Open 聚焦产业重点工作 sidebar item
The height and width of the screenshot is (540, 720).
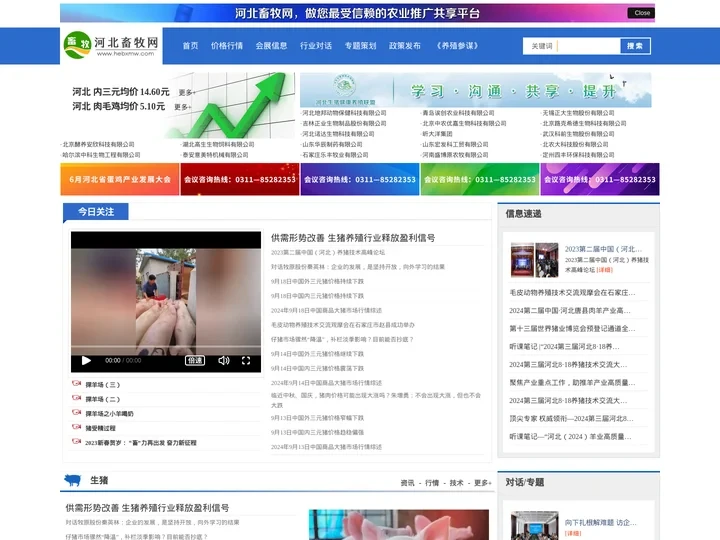coord(572,382)
